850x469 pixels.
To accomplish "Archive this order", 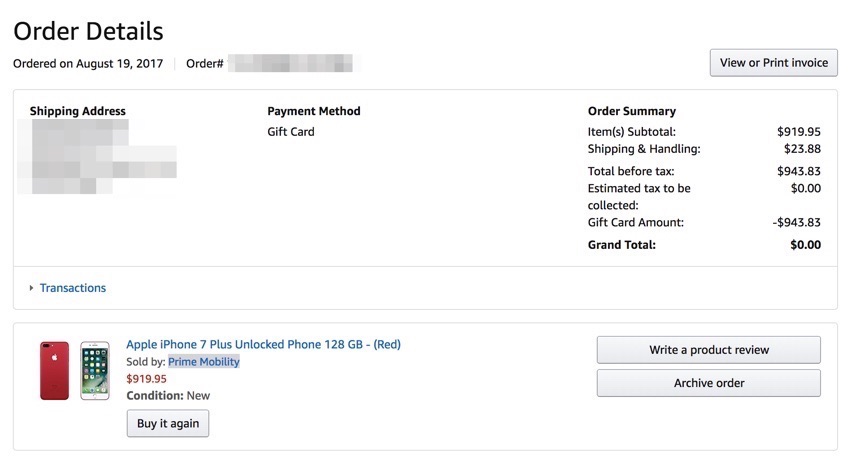I will [x=709, y=383].
